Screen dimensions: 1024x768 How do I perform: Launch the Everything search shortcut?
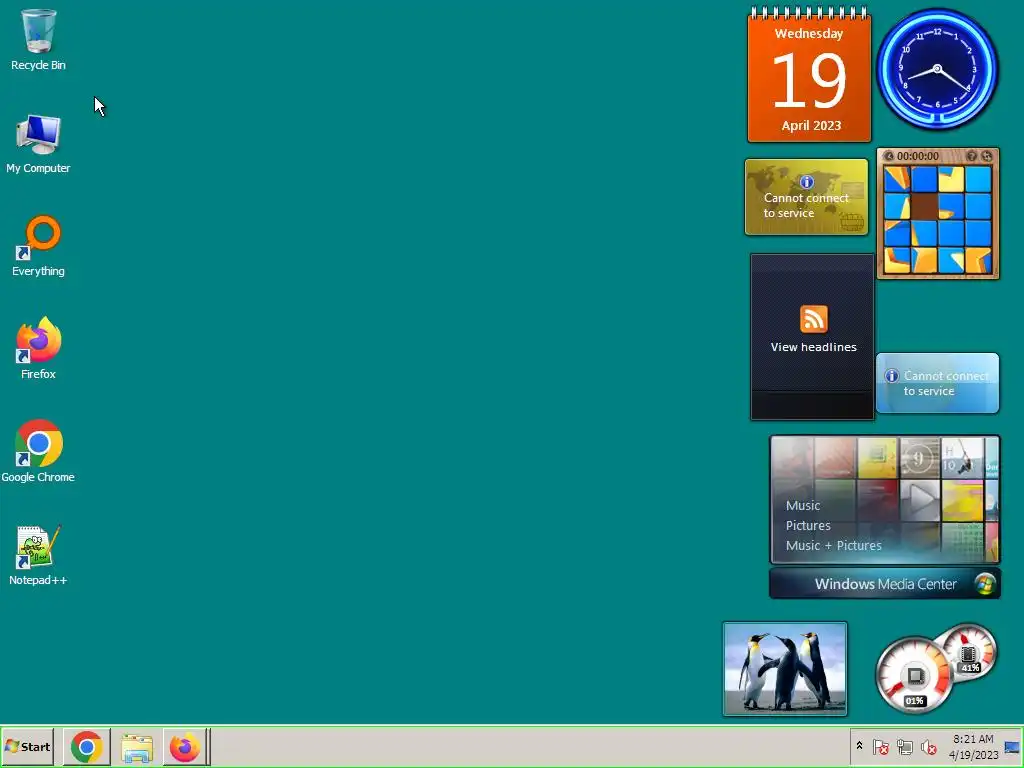coord(38,246)
